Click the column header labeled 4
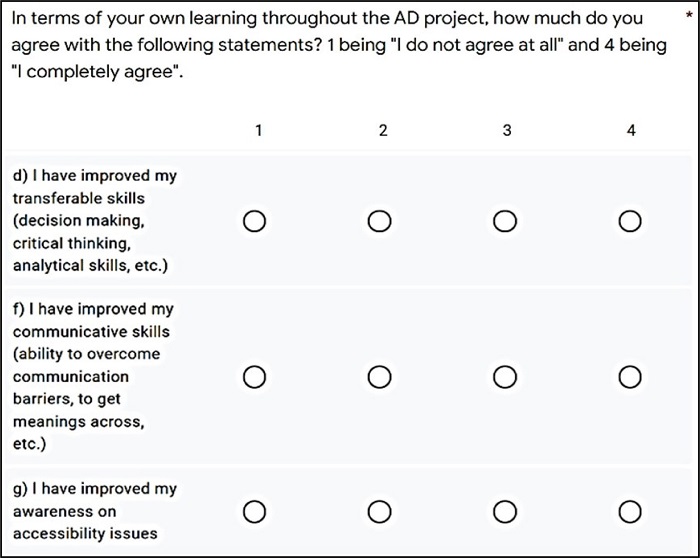Screen dimensions: 700x558 point(631,130)
